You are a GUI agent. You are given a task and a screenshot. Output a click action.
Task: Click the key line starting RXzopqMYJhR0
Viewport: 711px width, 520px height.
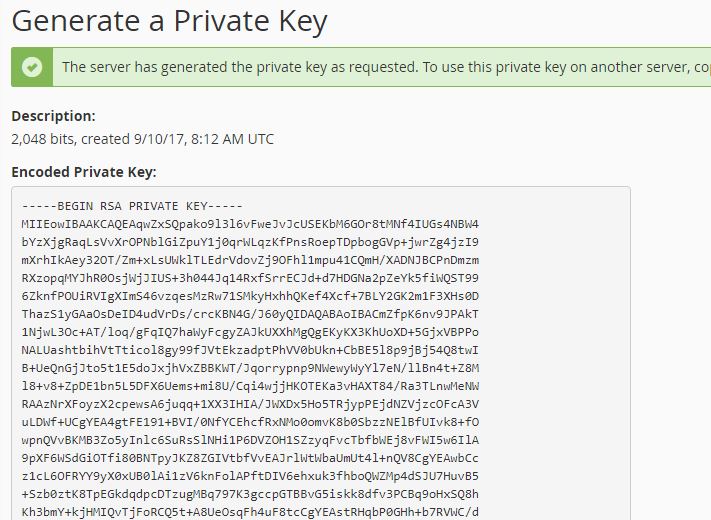[x=250, y=278]
